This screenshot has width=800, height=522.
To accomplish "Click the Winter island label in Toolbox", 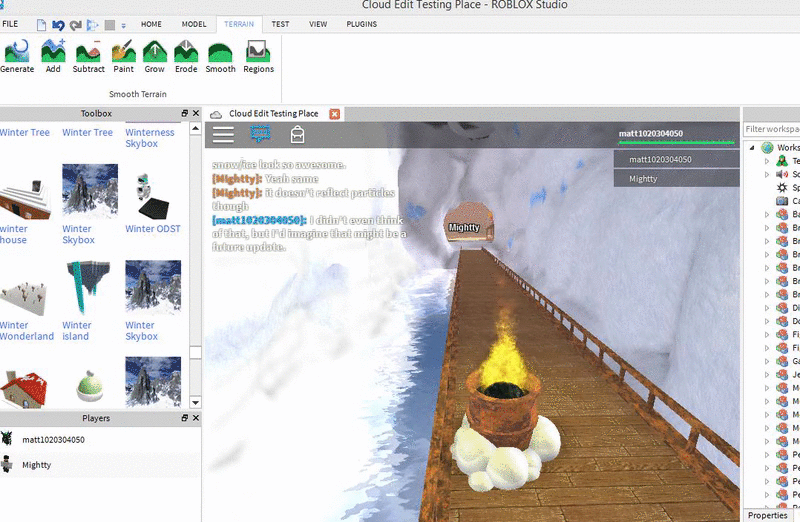I will 77,331.
